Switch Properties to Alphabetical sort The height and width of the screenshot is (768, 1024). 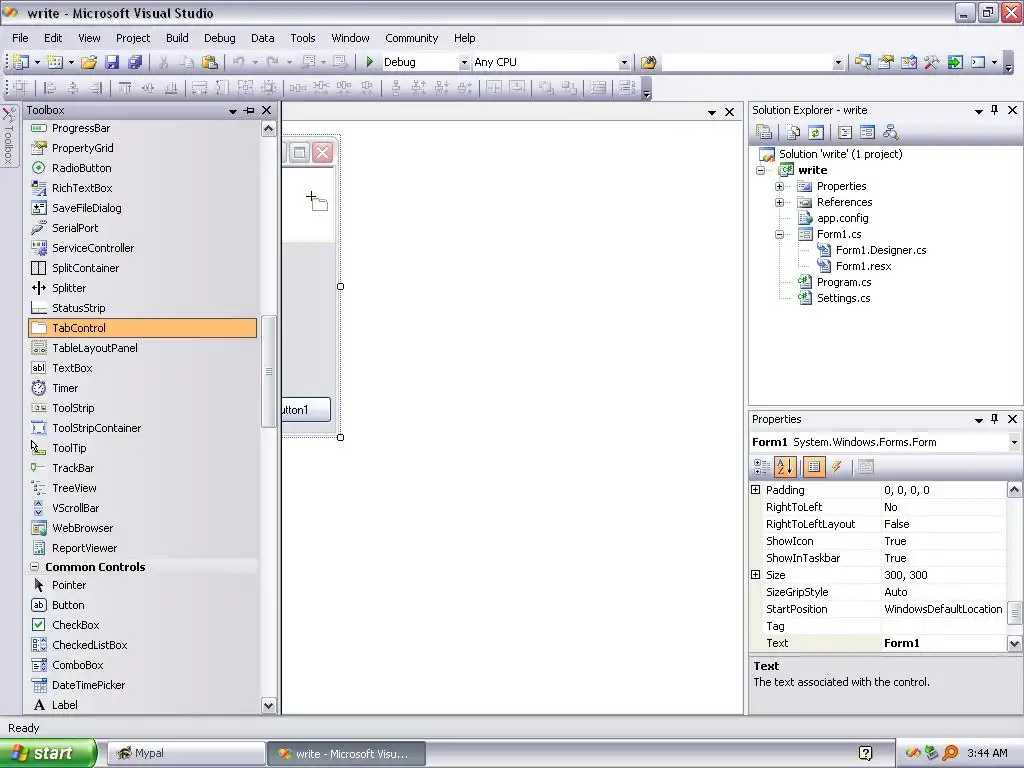[785, 466]
